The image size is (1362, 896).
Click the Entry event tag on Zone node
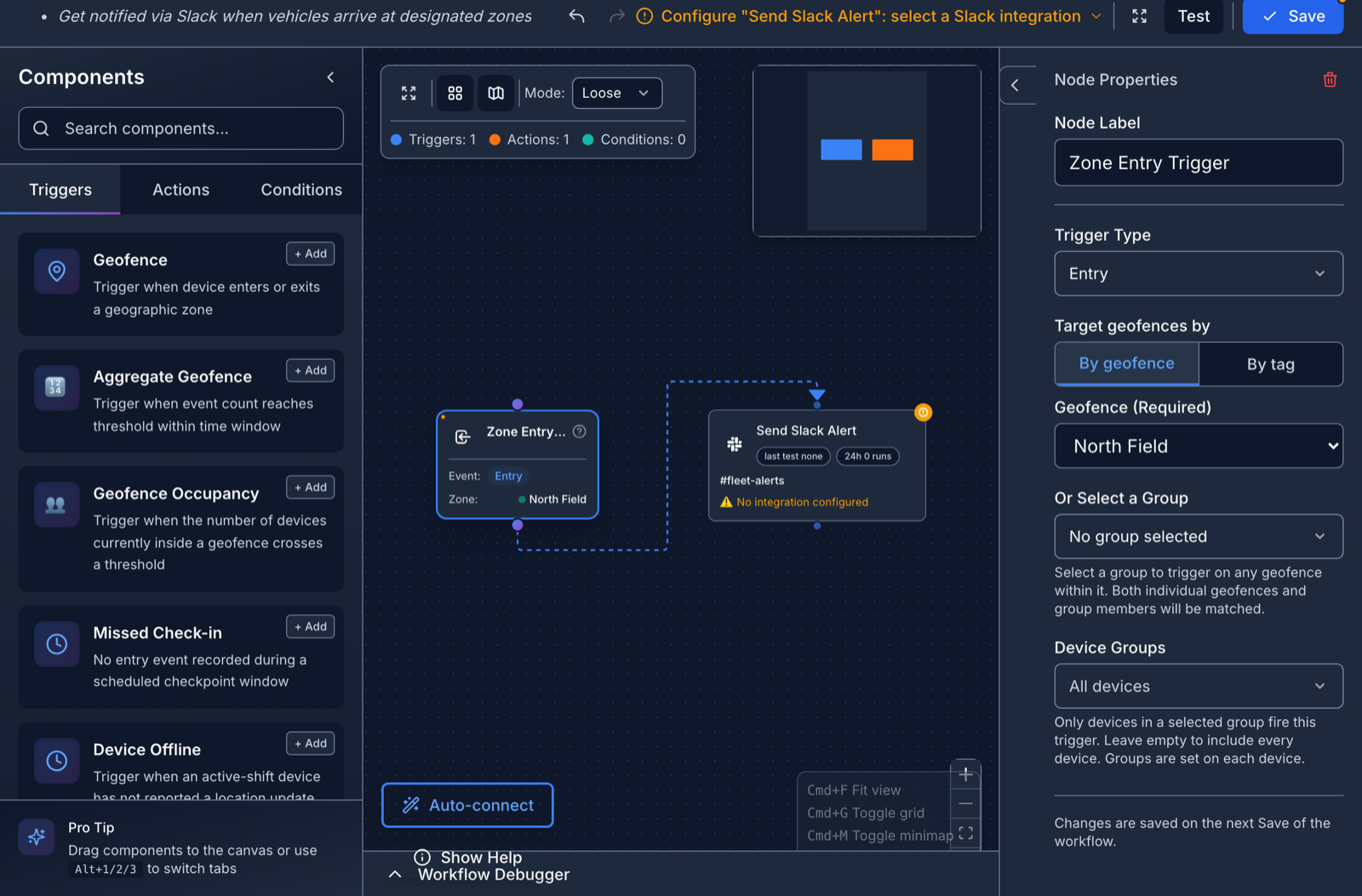click(x=508, y=476)
